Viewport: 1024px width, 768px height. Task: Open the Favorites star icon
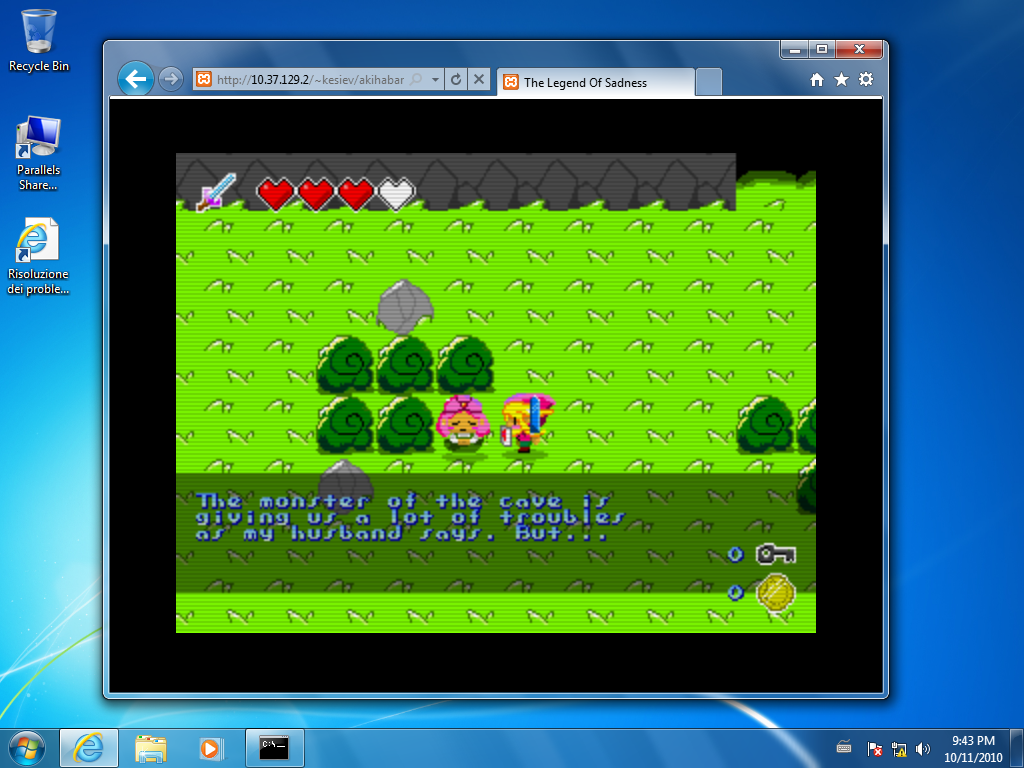841,80
